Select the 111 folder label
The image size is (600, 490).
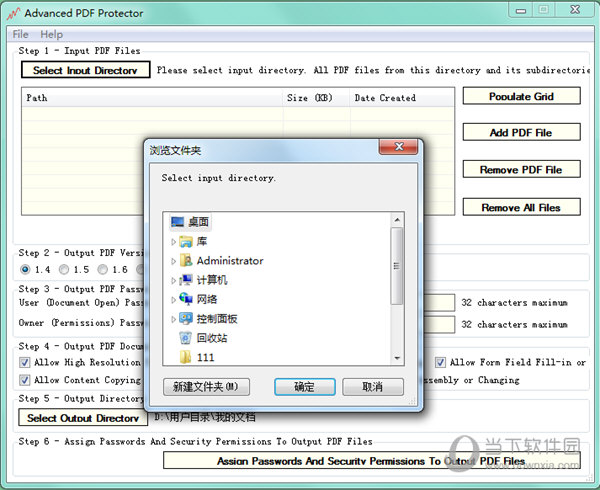[x=205, y=357]
